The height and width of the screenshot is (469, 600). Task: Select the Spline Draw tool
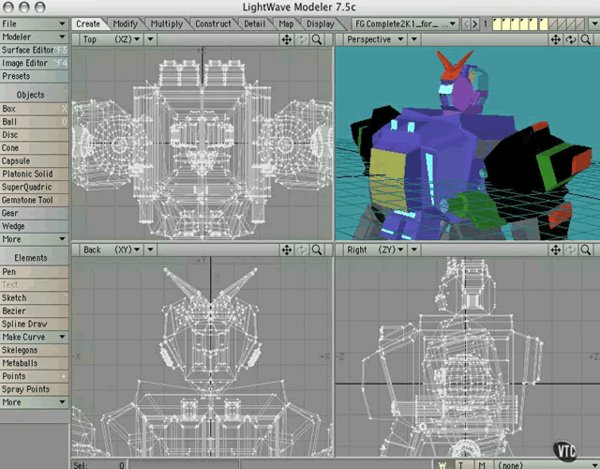click(x=34, y=324)
